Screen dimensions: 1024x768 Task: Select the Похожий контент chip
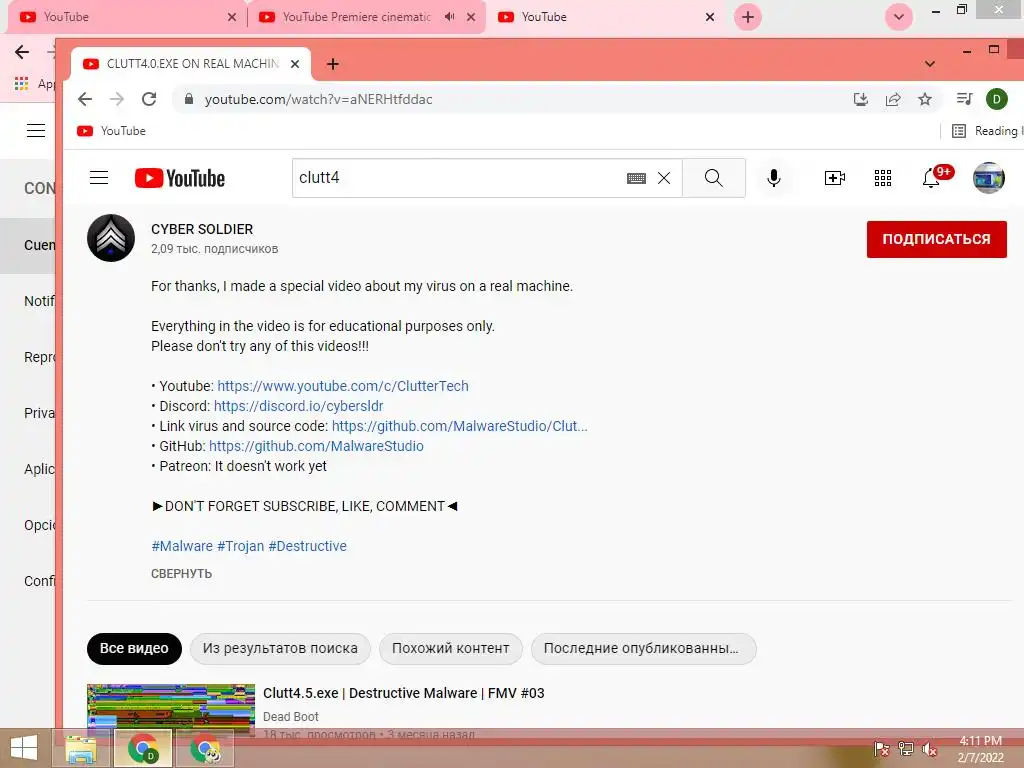click(451, 648)
